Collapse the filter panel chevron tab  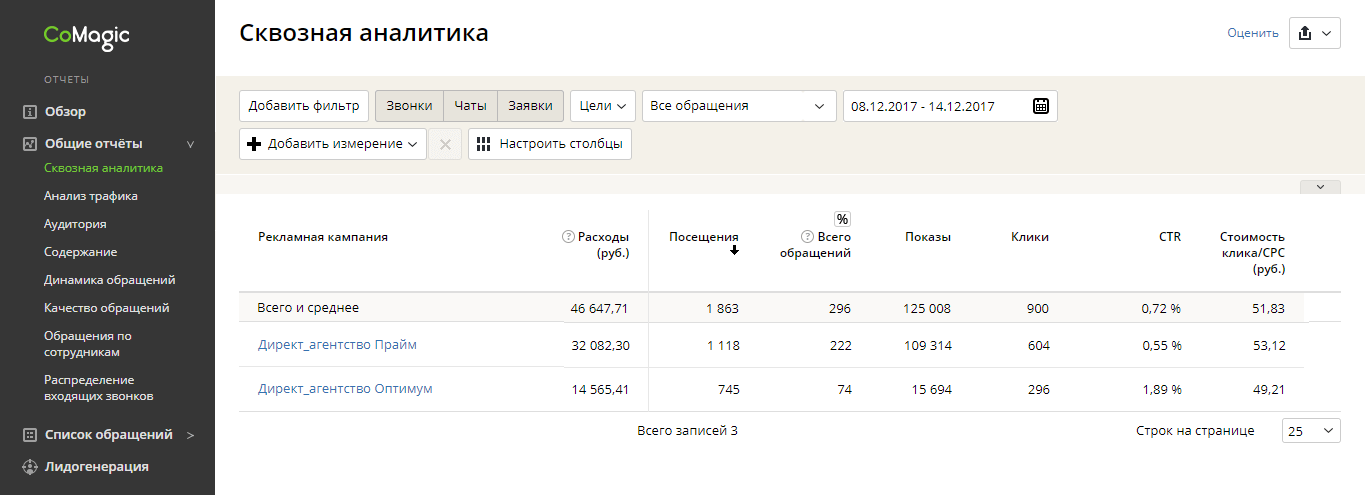1320,186
